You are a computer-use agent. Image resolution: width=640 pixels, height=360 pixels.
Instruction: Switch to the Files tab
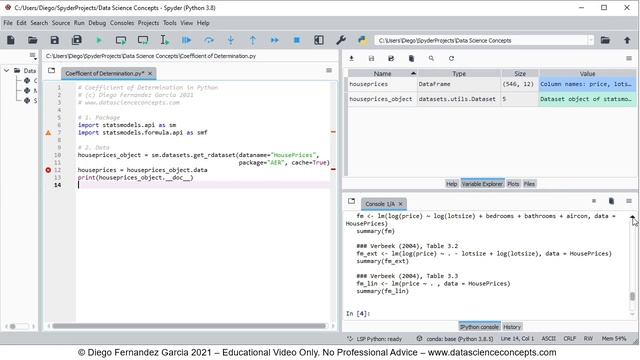(529, 184)
